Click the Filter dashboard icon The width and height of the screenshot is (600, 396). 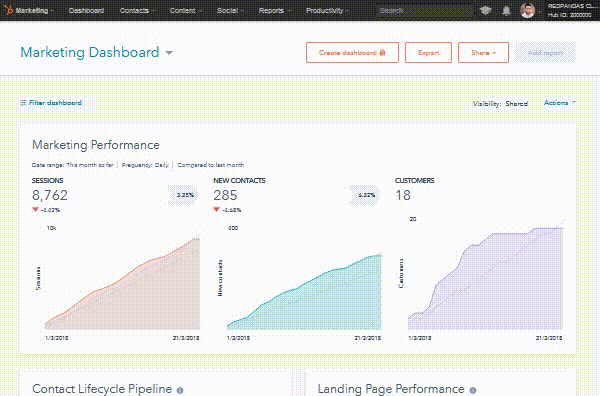(x=23, y=103)
